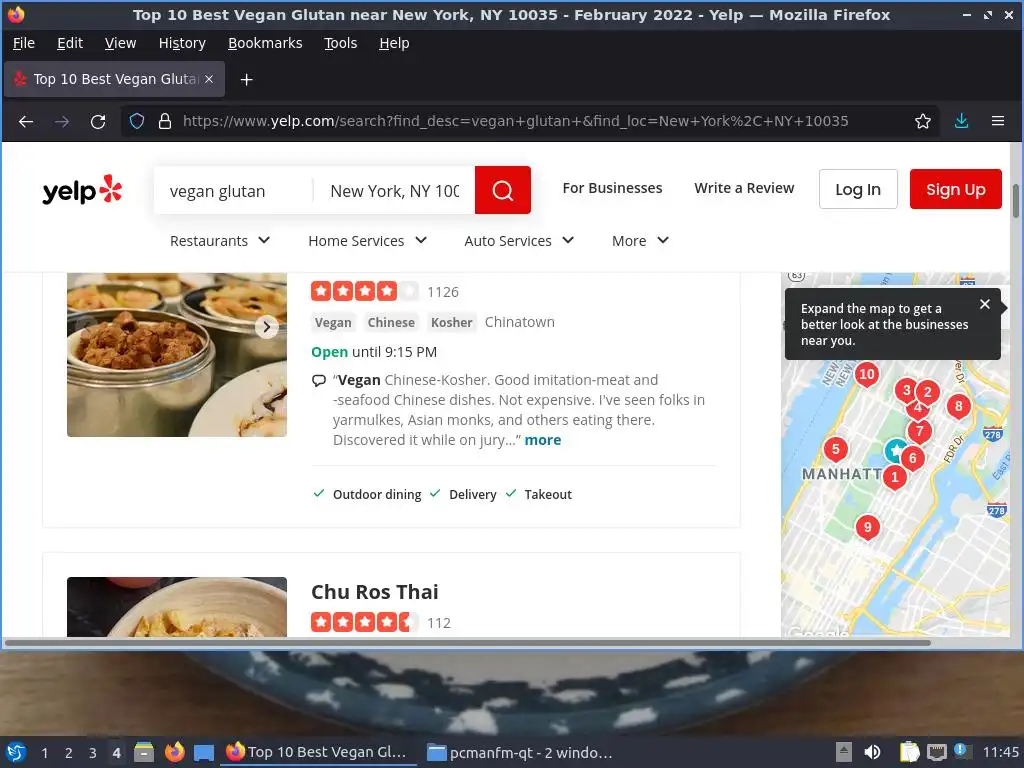Open the Write a Review link
The height and width of the screenshot is (768, 1024).
(x=744, y=188)
